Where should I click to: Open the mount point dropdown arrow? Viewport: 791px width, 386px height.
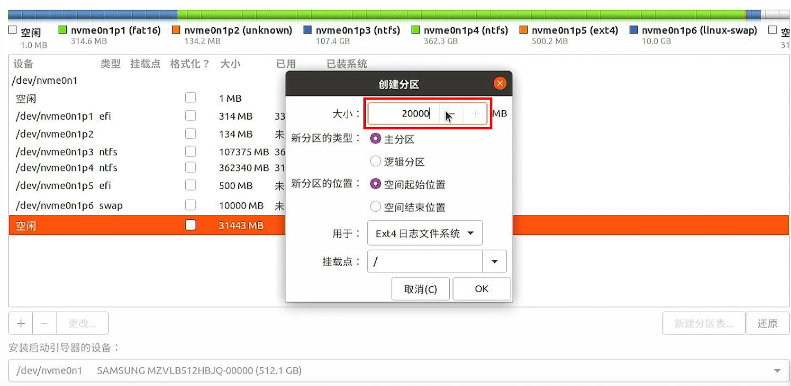pyautogui.click(x=494, y=261)
